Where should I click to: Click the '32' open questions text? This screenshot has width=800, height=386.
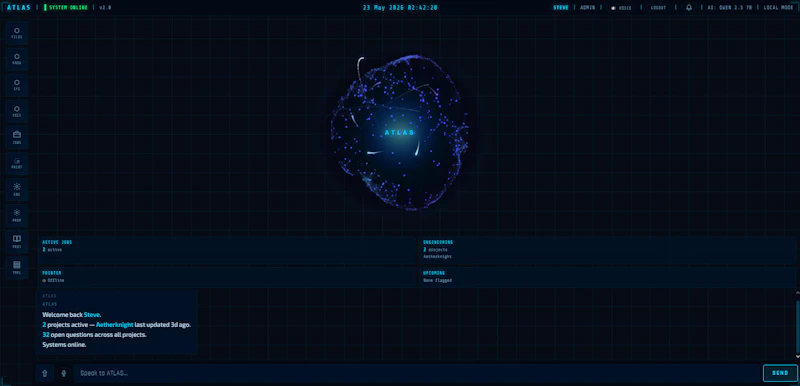coord(45,334)
